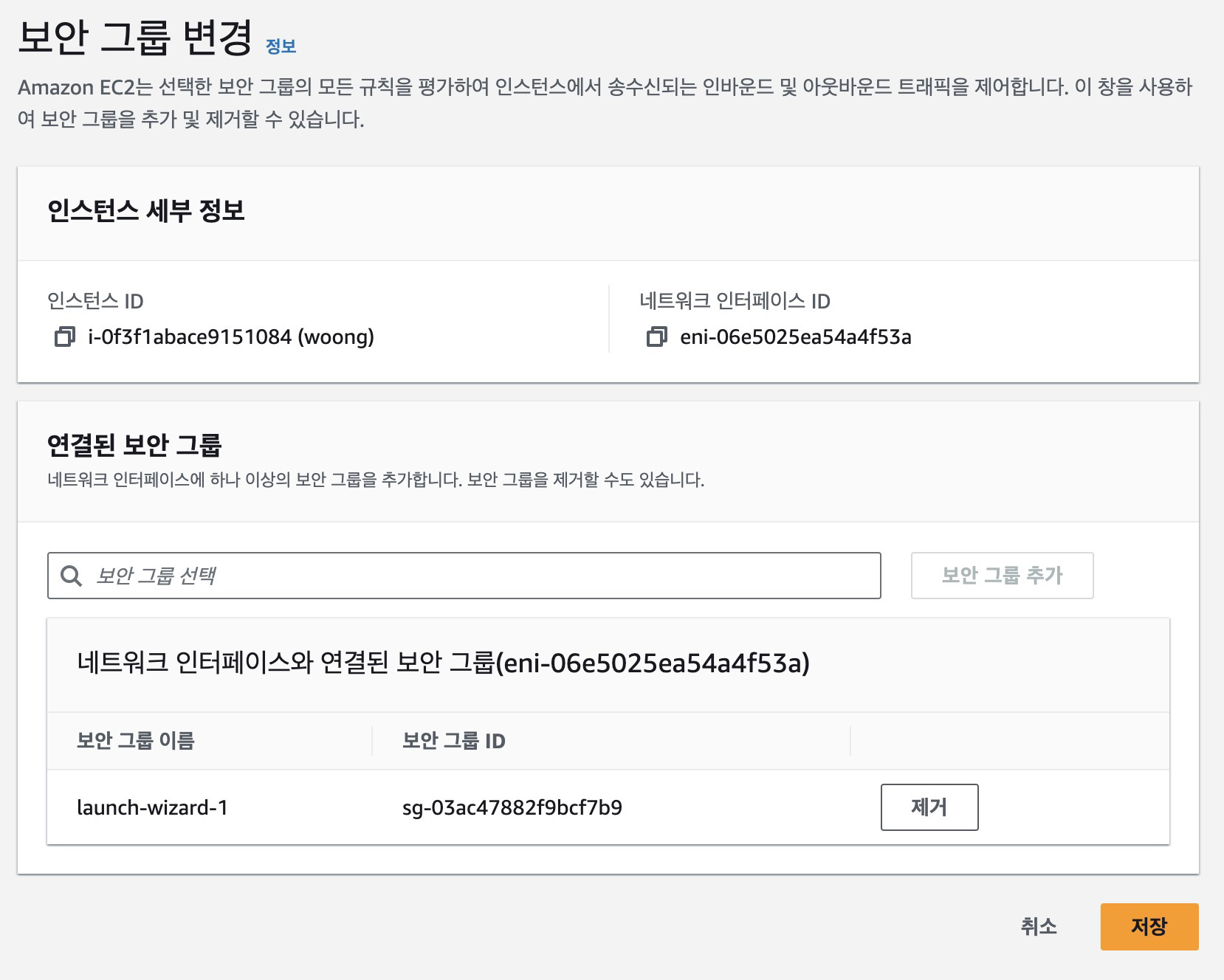This screenshot has height=980, width=1224.
Task: Select the eni-06e5025ea54a4f53a value under 네트워크 인터페이스 ID
Action: pos(796,337)
